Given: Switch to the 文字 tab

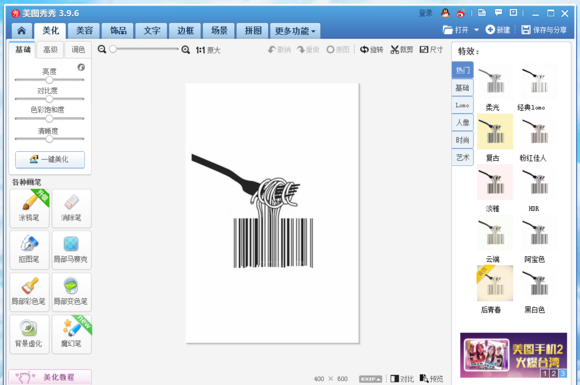Looking at the screenshot, I should pyautogui.click(x=152, y=31).
